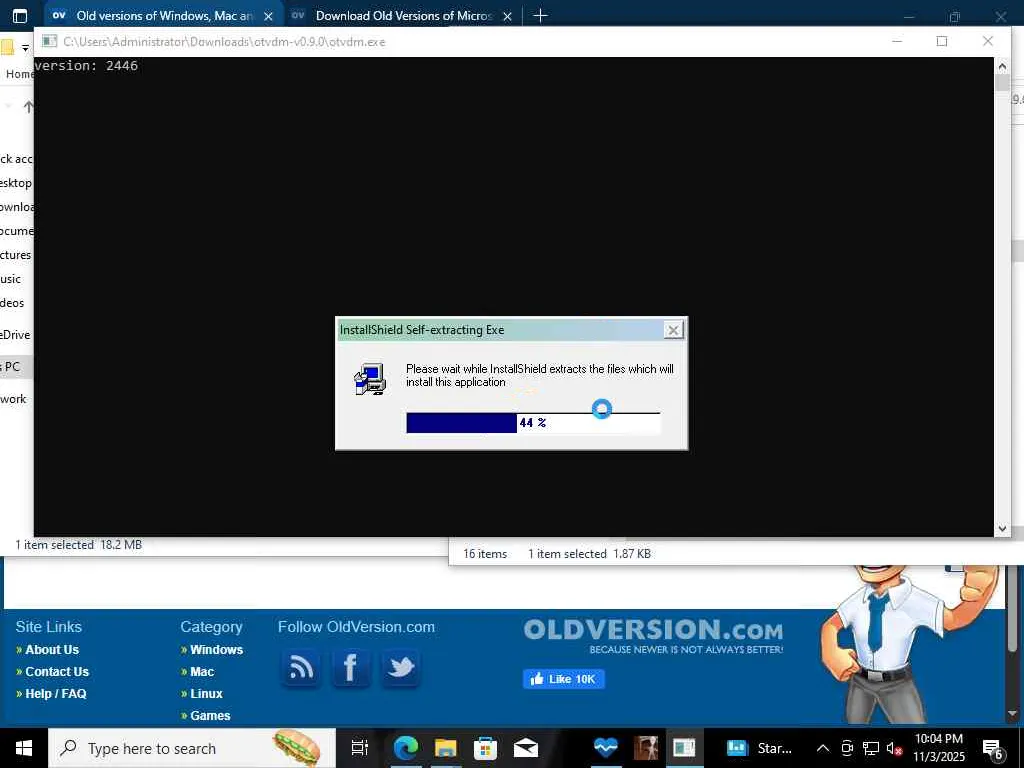
Task: Click the network status tray icon
Action: pos(871,748)
